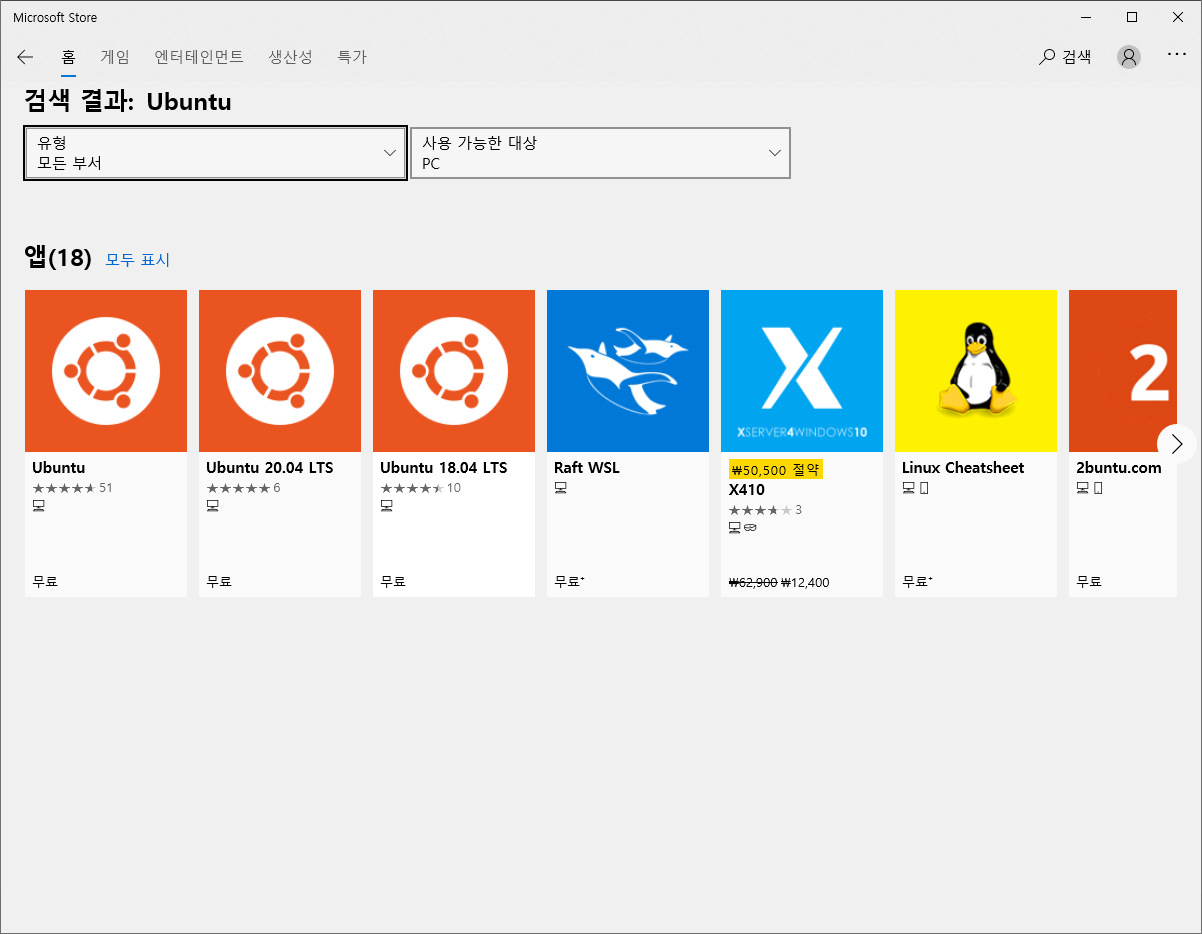Click the ₩62,900 original price of X410
The image size is (1202, 934).
point(753,582)
